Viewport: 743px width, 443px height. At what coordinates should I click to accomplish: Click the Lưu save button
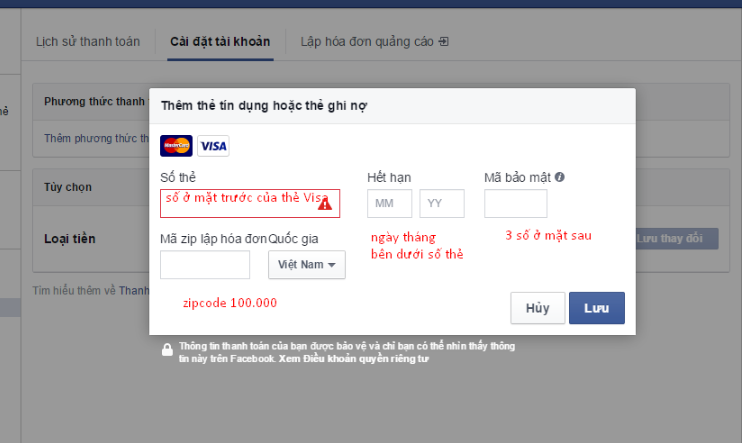tap(597, 308)
